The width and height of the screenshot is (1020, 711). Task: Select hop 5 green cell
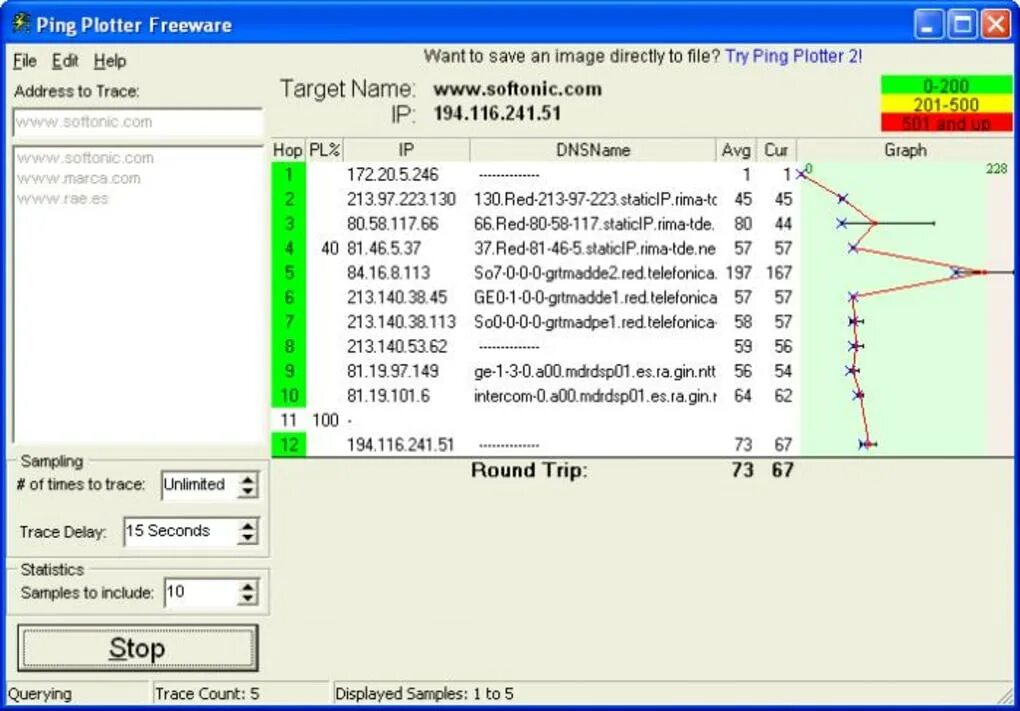click(289, 273)
